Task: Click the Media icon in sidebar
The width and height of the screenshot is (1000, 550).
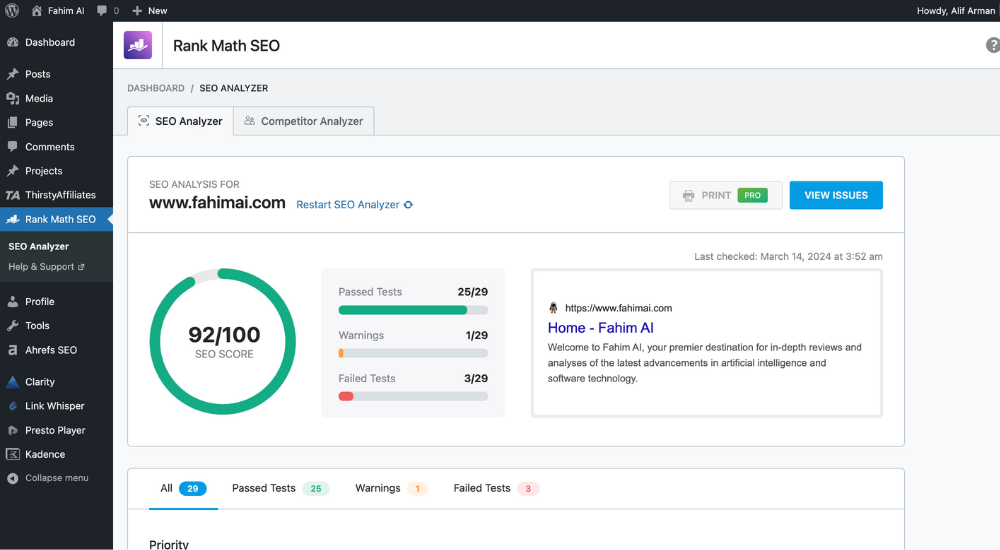Action: pyautogui.click(x=12, y=98)
